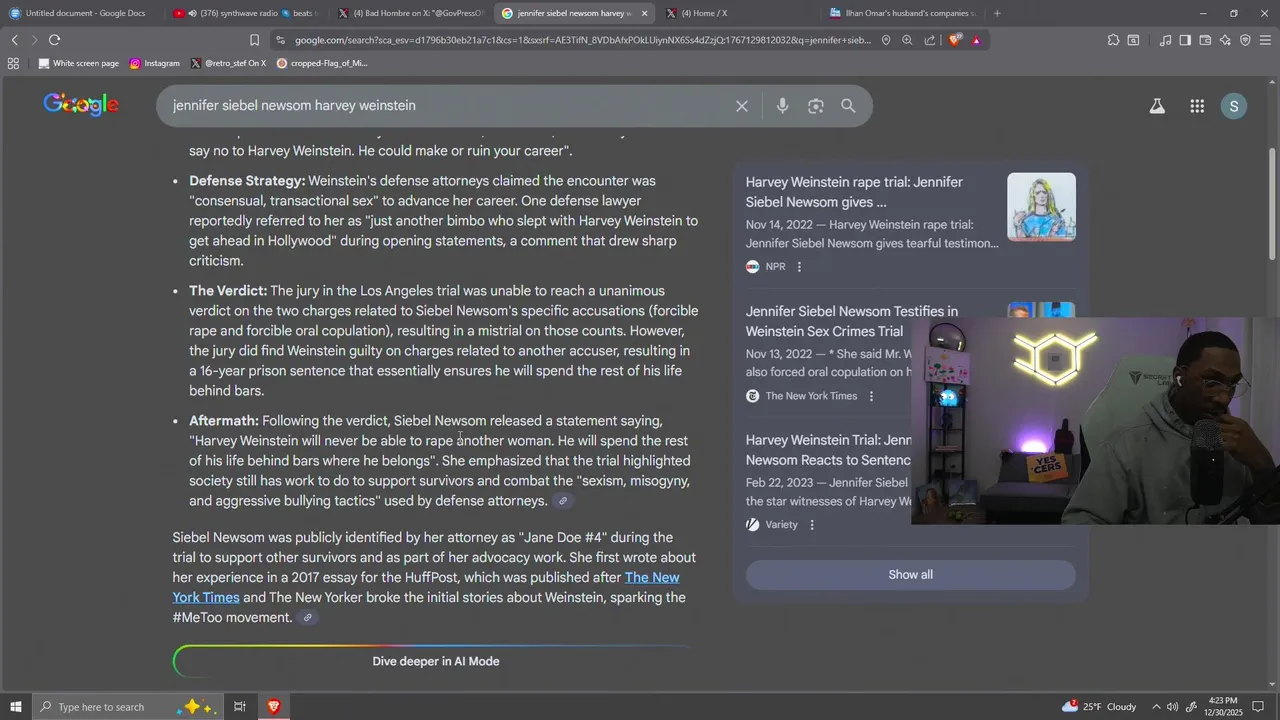The height and width of the screenshot is (720, 1280).
Task: Share this page via share icon
Action: point(930,40)
